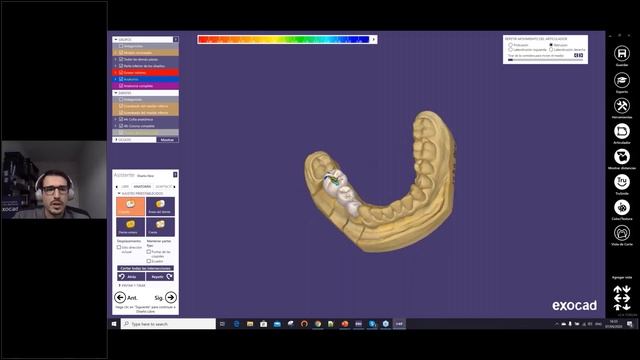Click the Mostrar button

tap(167, 140)
